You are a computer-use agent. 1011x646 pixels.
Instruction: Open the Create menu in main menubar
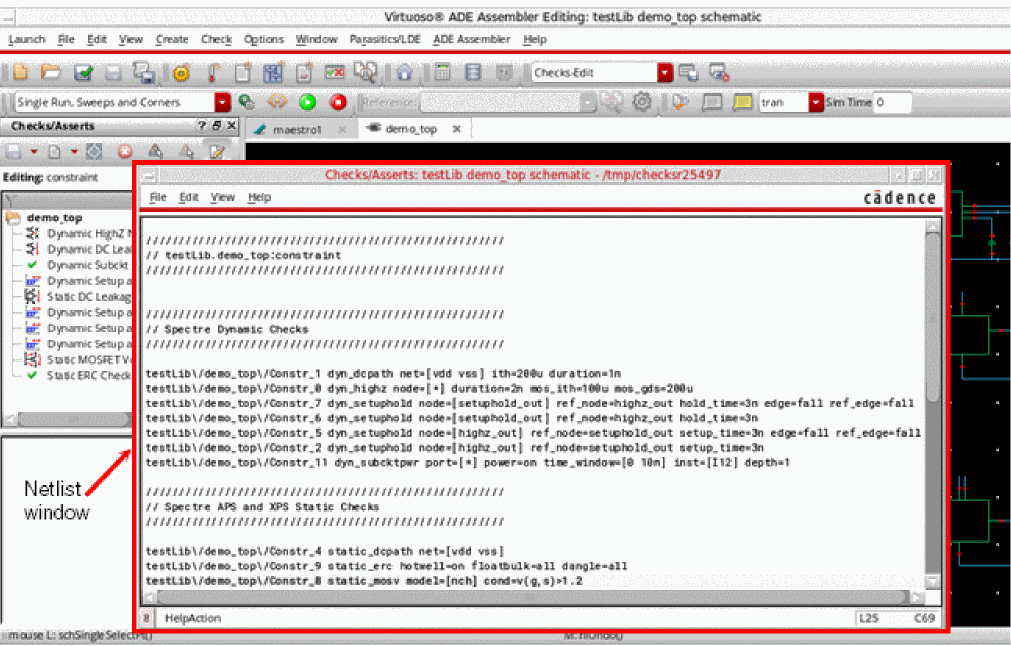click(172, 39)
